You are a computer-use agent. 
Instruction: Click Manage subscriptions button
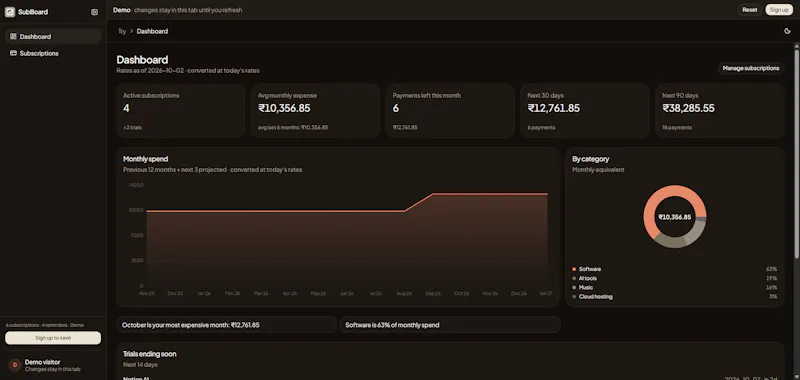[751, 68]
